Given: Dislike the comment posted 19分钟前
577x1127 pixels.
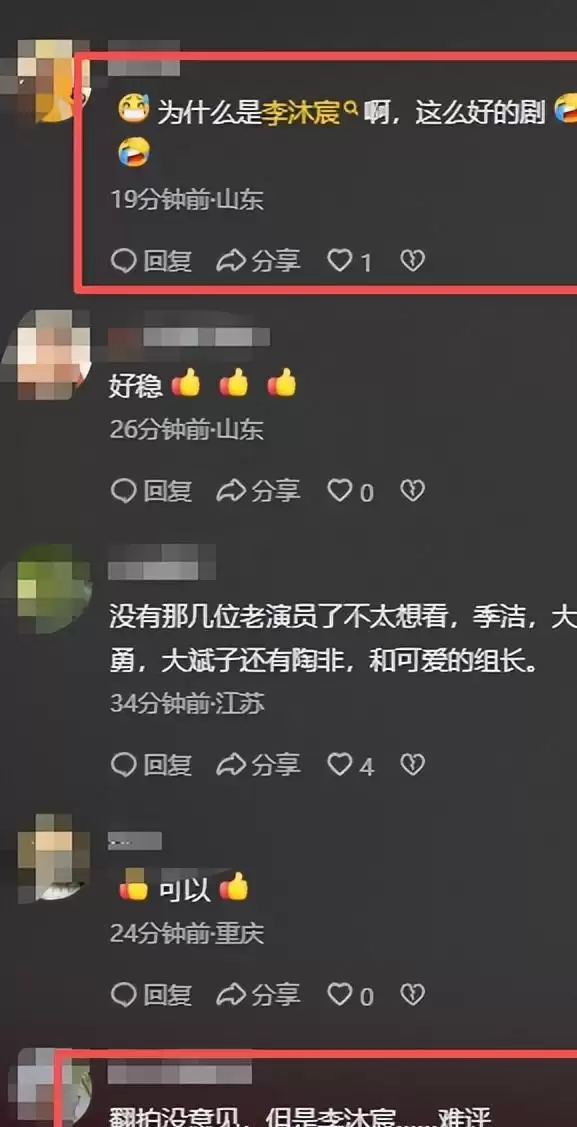Looking at the screenshot, I should 412,260.
